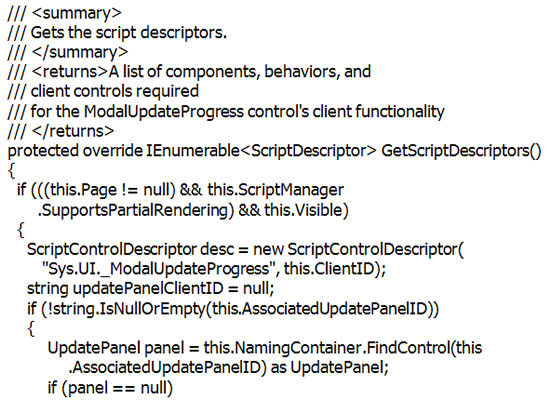
Task: Click 'ModalUpdateProgress' in the comment line
Action: (x=163, y=112)
